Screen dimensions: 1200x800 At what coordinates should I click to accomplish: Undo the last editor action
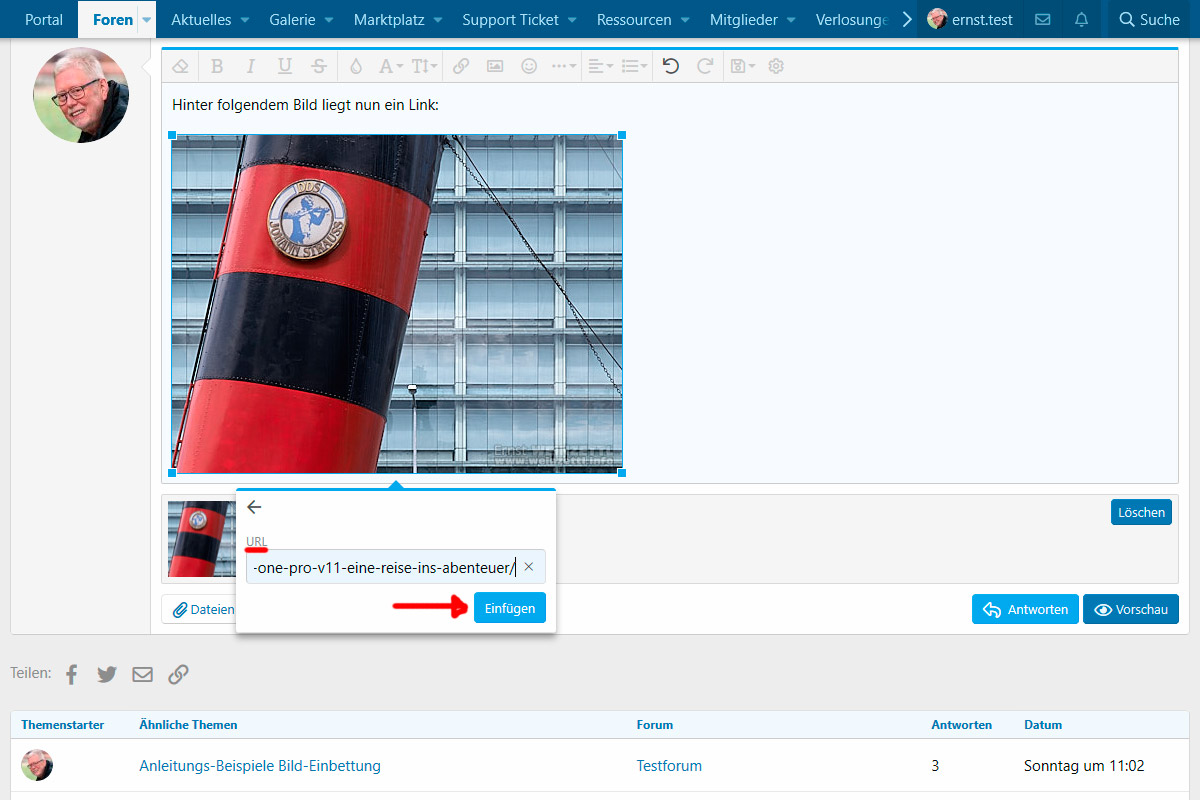671,66
